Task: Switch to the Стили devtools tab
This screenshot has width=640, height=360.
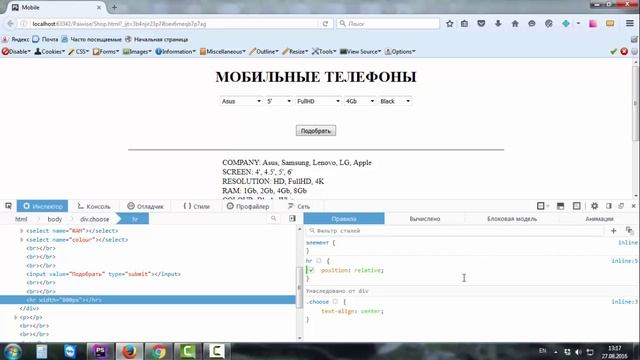Action: 197,206
